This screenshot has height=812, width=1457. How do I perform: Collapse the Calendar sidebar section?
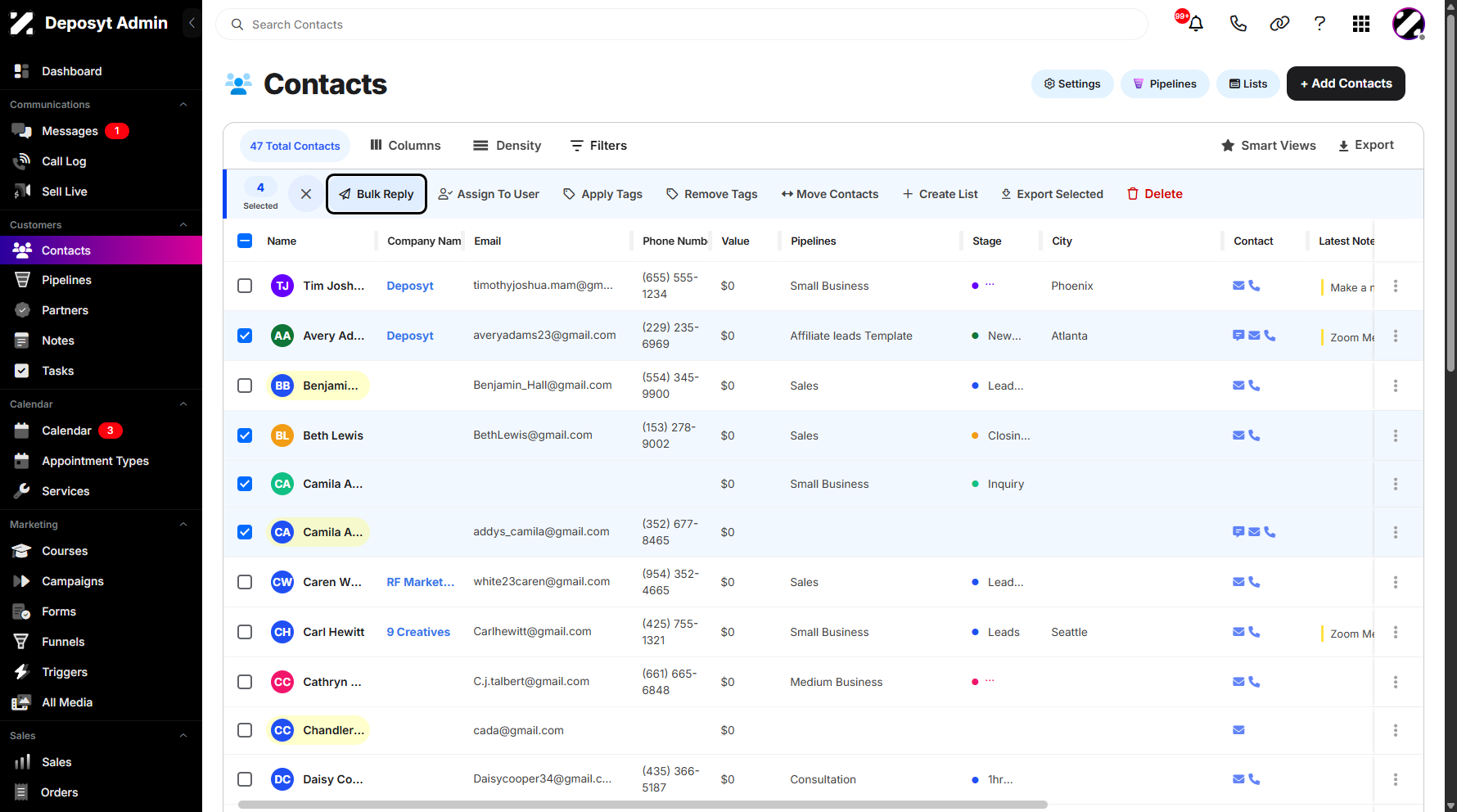[x=183, y=404]
